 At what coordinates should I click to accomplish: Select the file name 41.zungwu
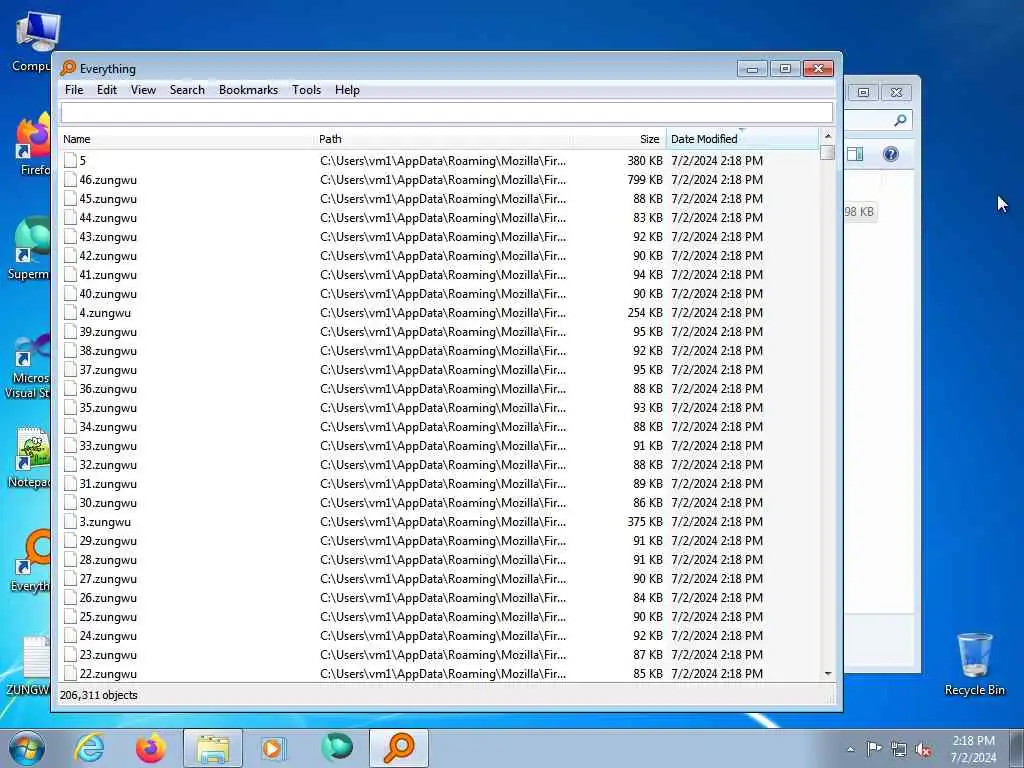click(x=108, y=274)
